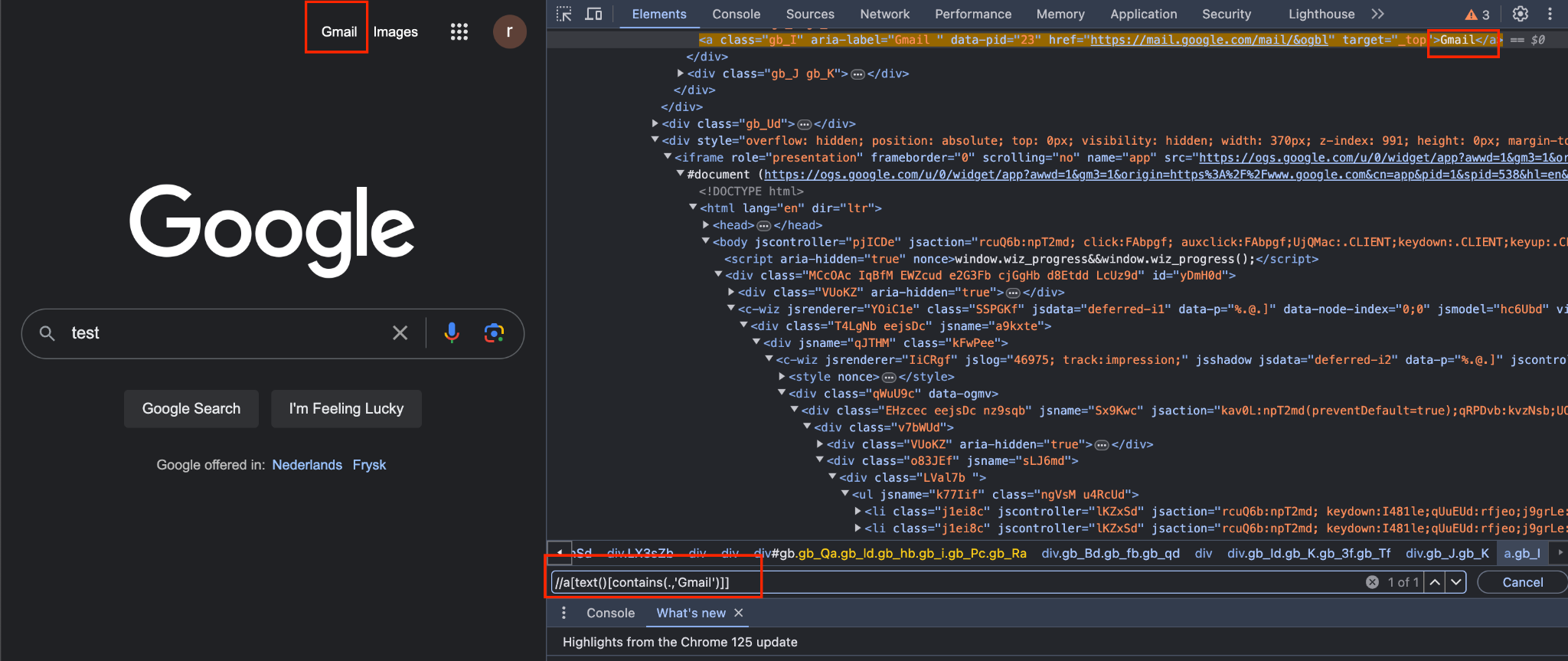Select the drawer Console tab
This screenshot has width=1568, height=661.
[610, 613]
